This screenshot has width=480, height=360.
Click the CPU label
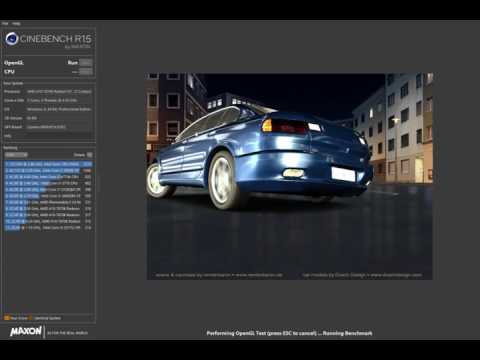coord(9,72)
